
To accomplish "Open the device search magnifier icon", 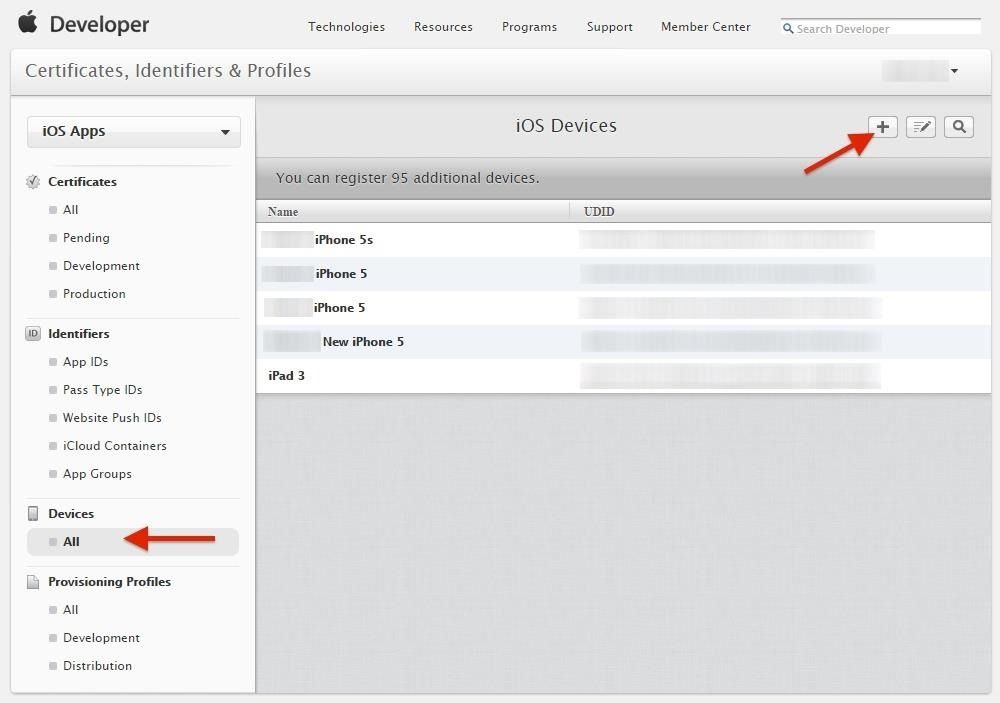I will 958,127.
